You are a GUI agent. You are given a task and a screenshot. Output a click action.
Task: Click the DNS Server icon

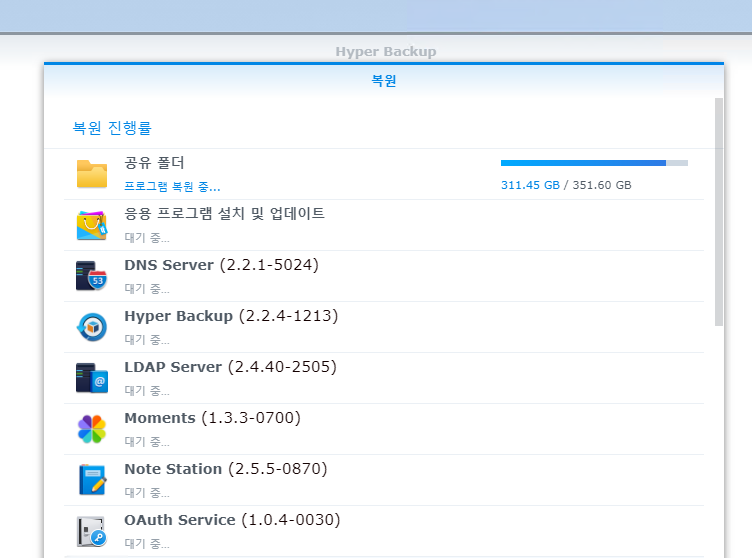[92, 276]
